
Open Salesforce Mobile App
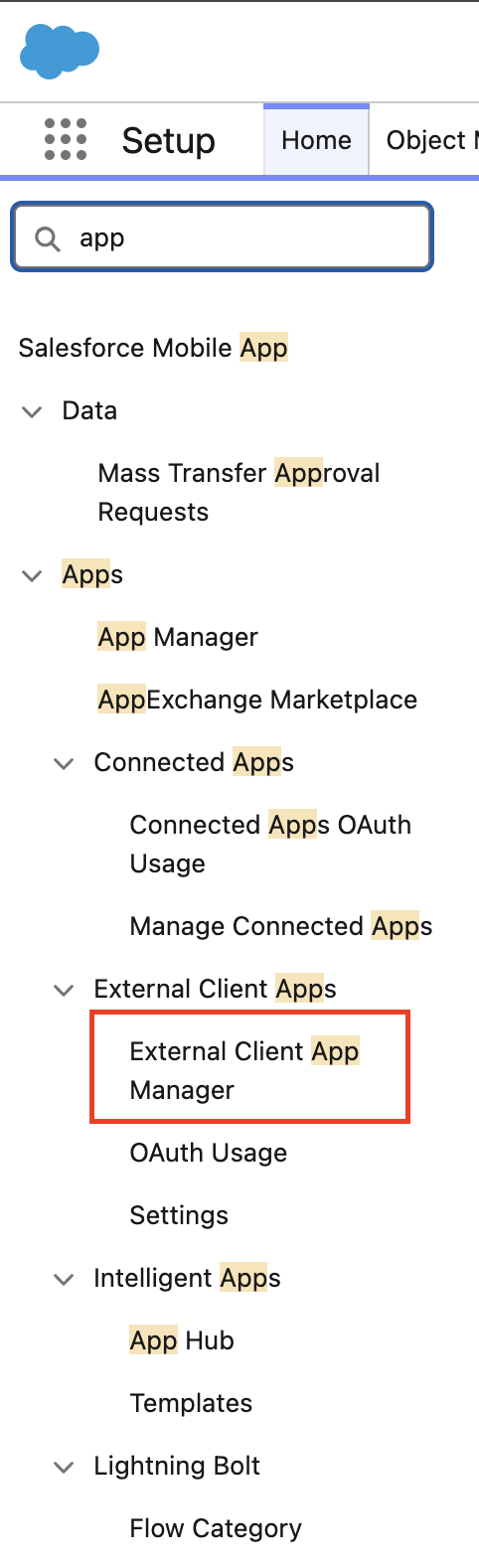click(153, 348)
